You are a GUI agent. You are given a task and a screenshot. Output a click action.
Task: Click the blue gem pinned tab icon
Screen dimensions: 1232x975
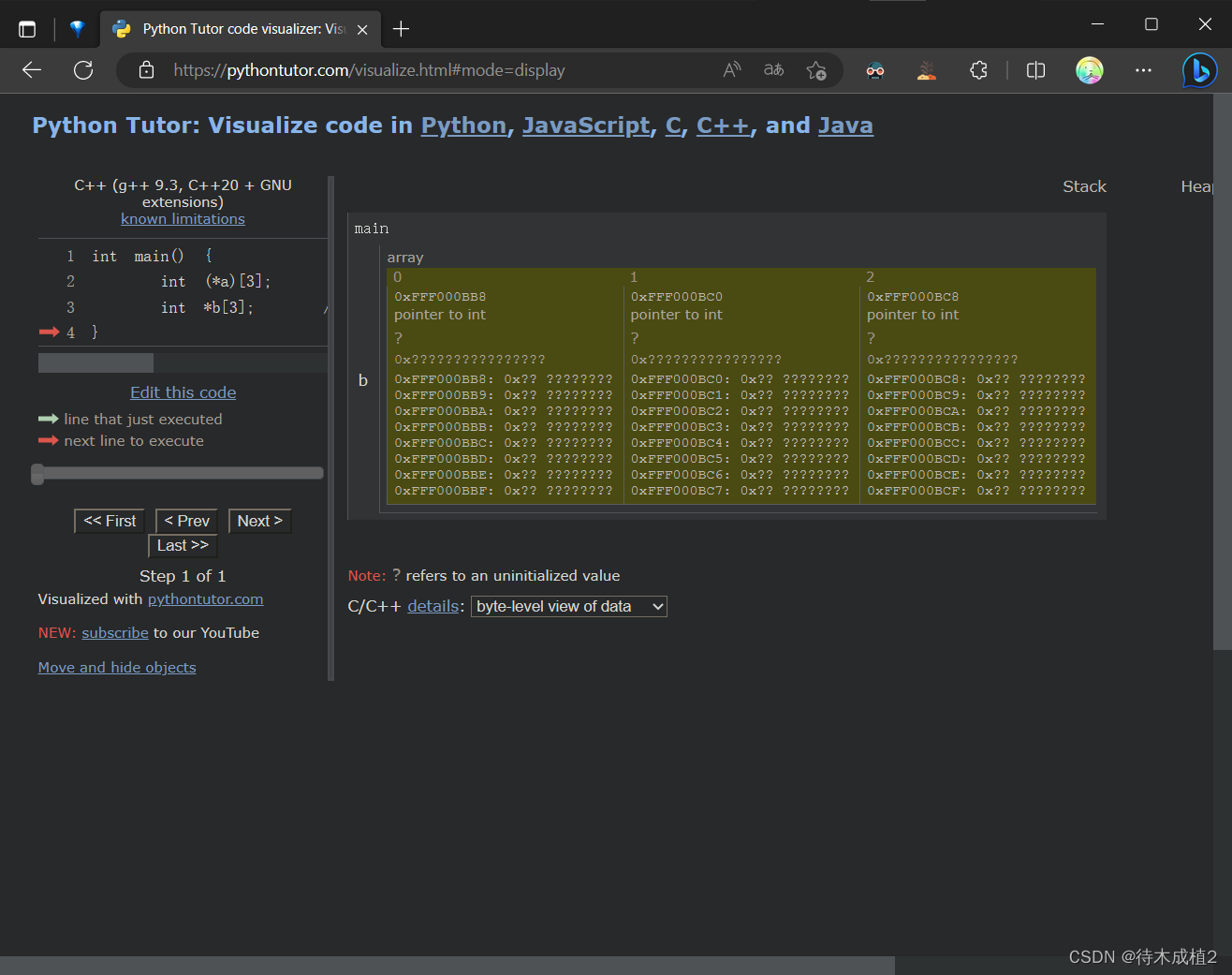78,29
